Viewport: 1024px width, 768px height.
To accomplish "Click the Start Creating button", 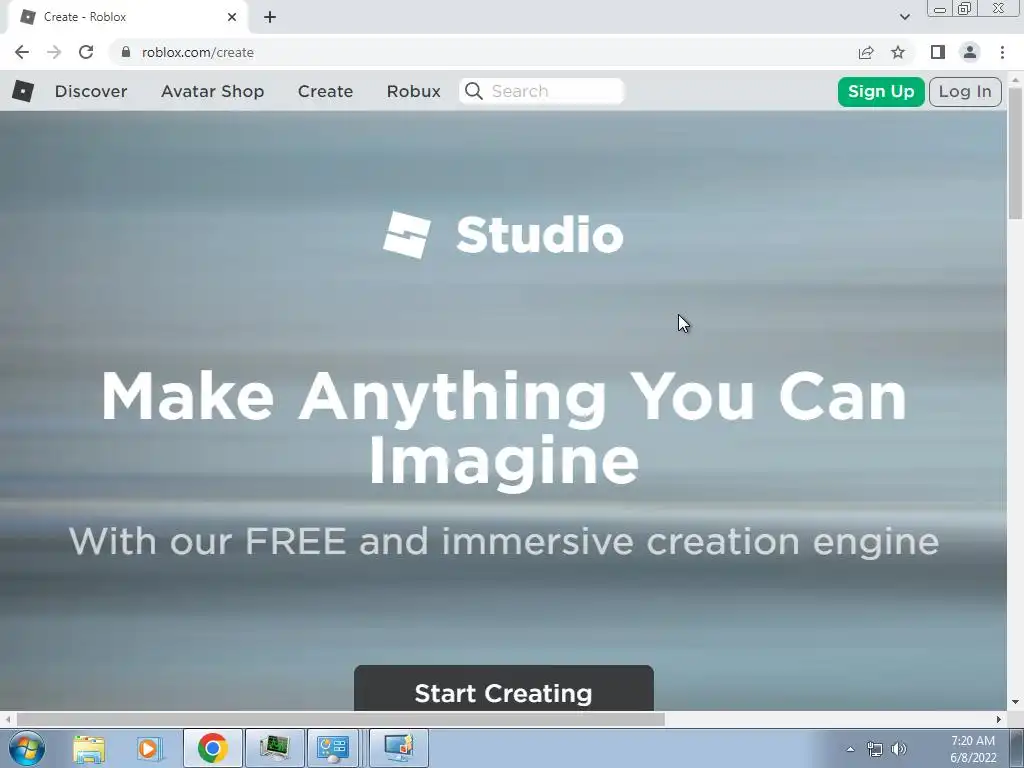I will [504, 688].
